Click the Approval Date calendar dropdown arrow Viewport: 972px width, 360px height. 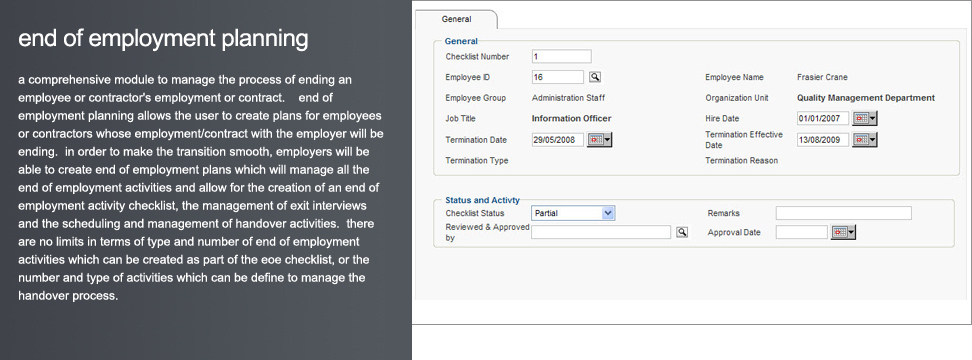point(851,232)
